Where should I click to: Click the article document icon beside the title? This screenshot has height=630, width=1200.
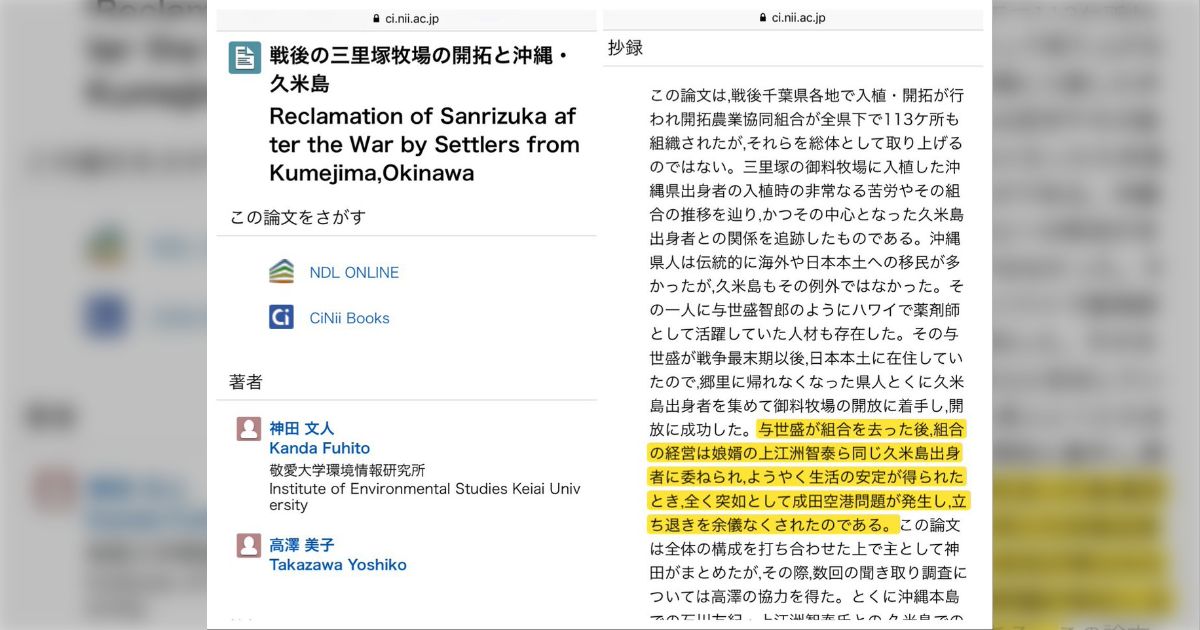pos(245,57)
